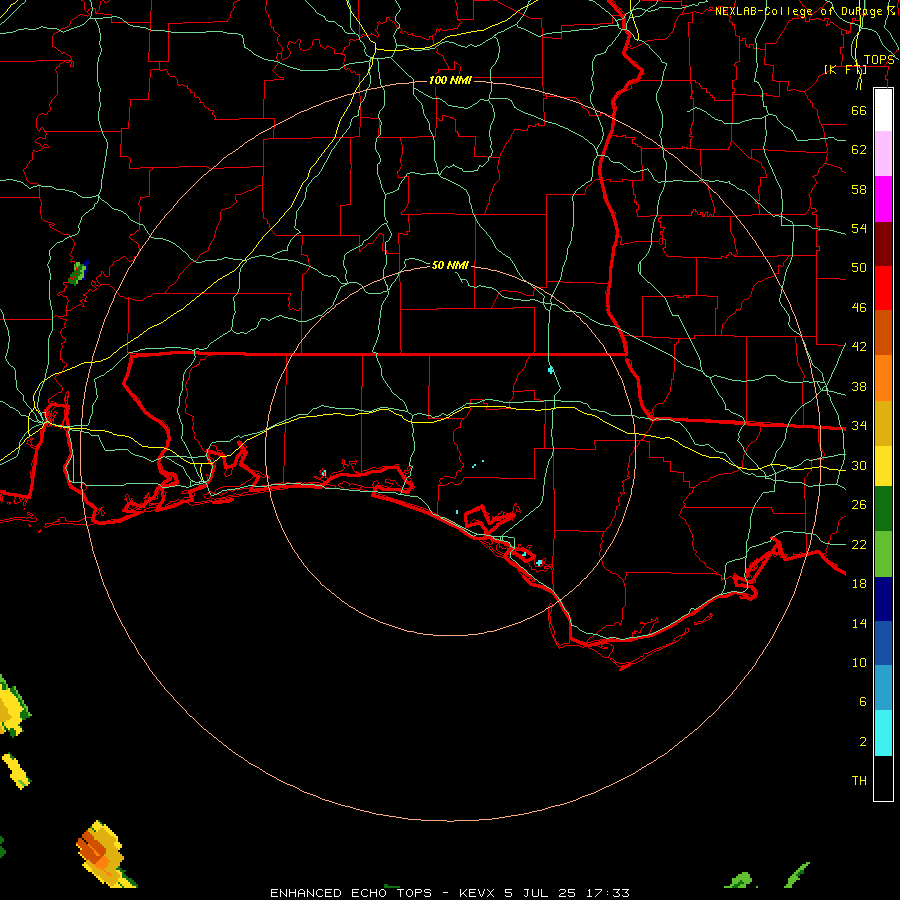Click legend value 58
Screen dimensions: 900x900
859,189
